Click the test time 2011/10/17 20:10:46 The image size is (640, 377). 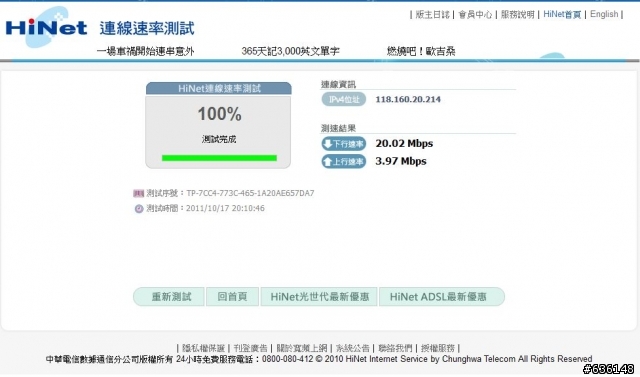[x=225, y=208]
